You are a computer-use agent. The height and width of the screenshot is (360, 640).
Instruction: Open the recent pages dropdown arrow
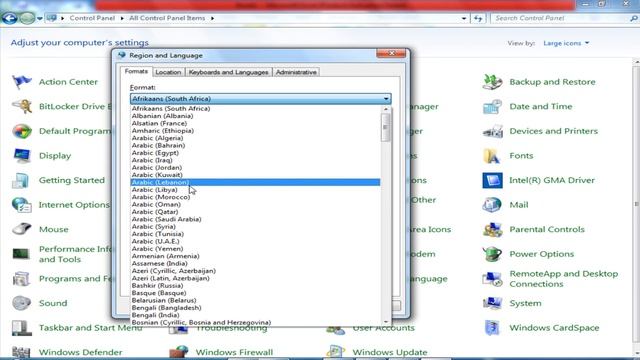(x=40, y=18)
